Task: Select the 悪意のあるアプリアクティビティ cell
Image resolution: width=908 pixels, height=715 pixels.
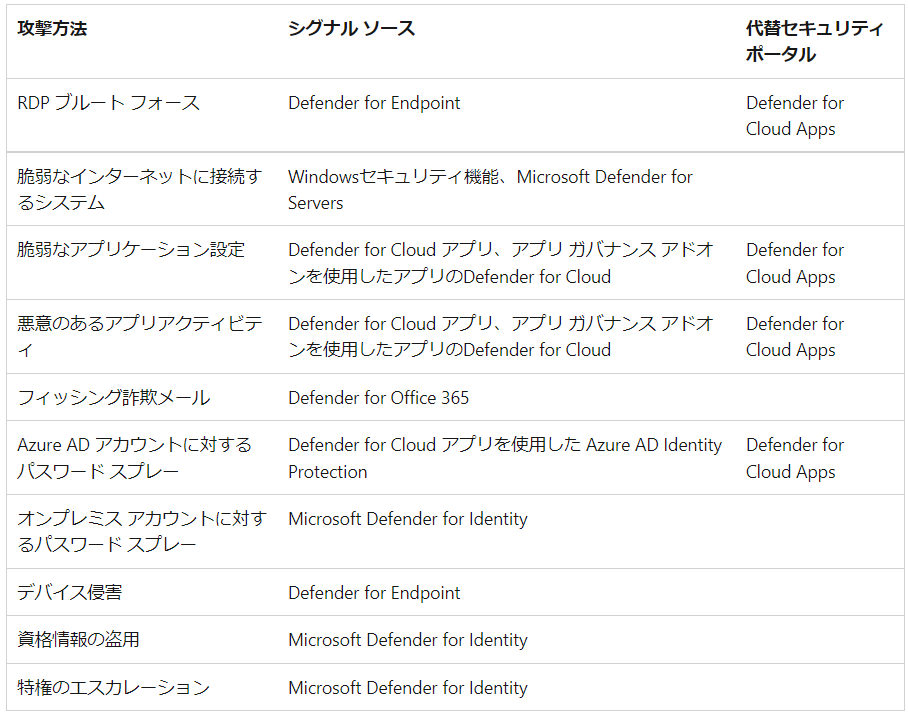Action: pos(140,336)
